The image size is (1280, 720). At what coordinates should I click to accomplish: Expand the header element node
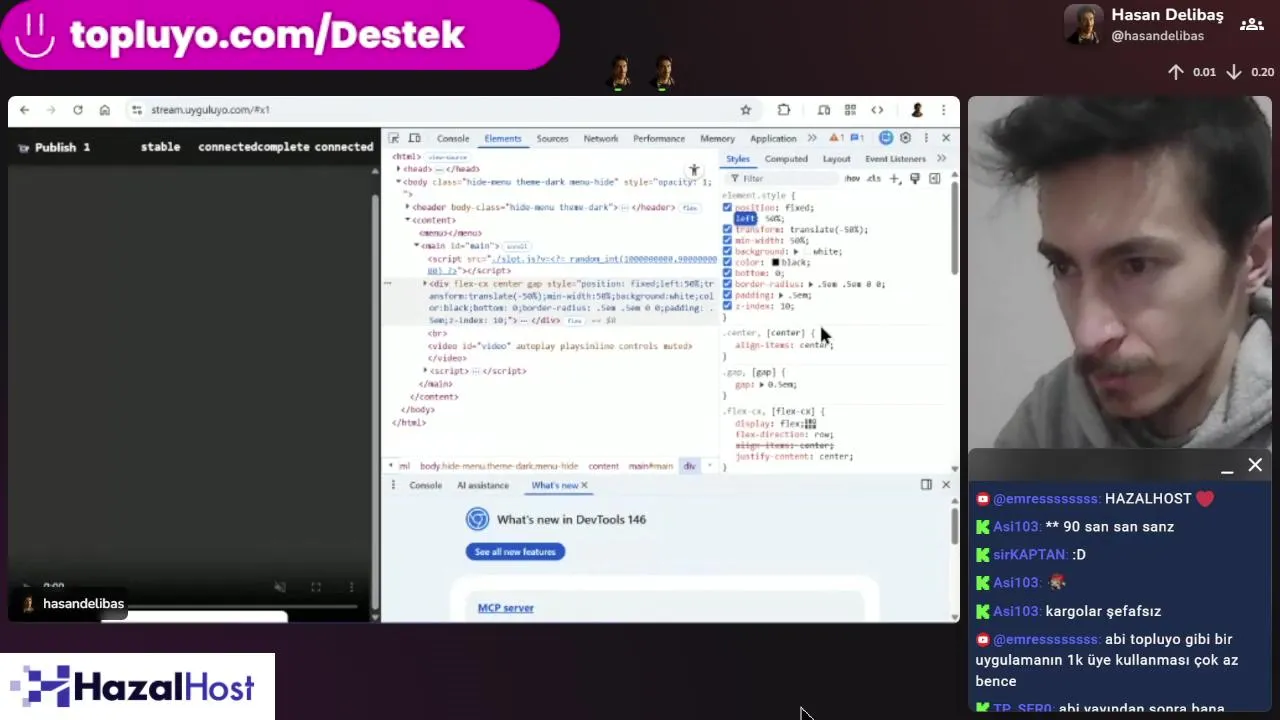[408, 207]
